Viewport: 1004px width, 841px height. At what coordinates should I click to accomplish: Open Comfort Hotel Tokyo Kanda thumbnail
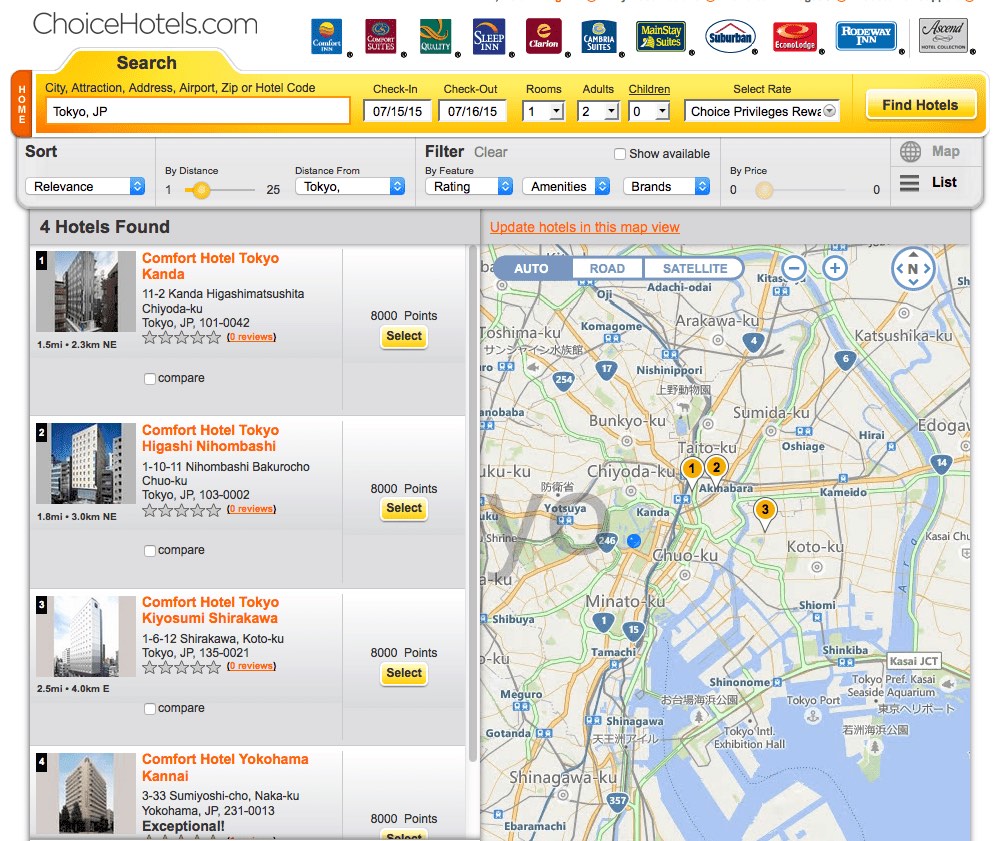pos(86,291)
